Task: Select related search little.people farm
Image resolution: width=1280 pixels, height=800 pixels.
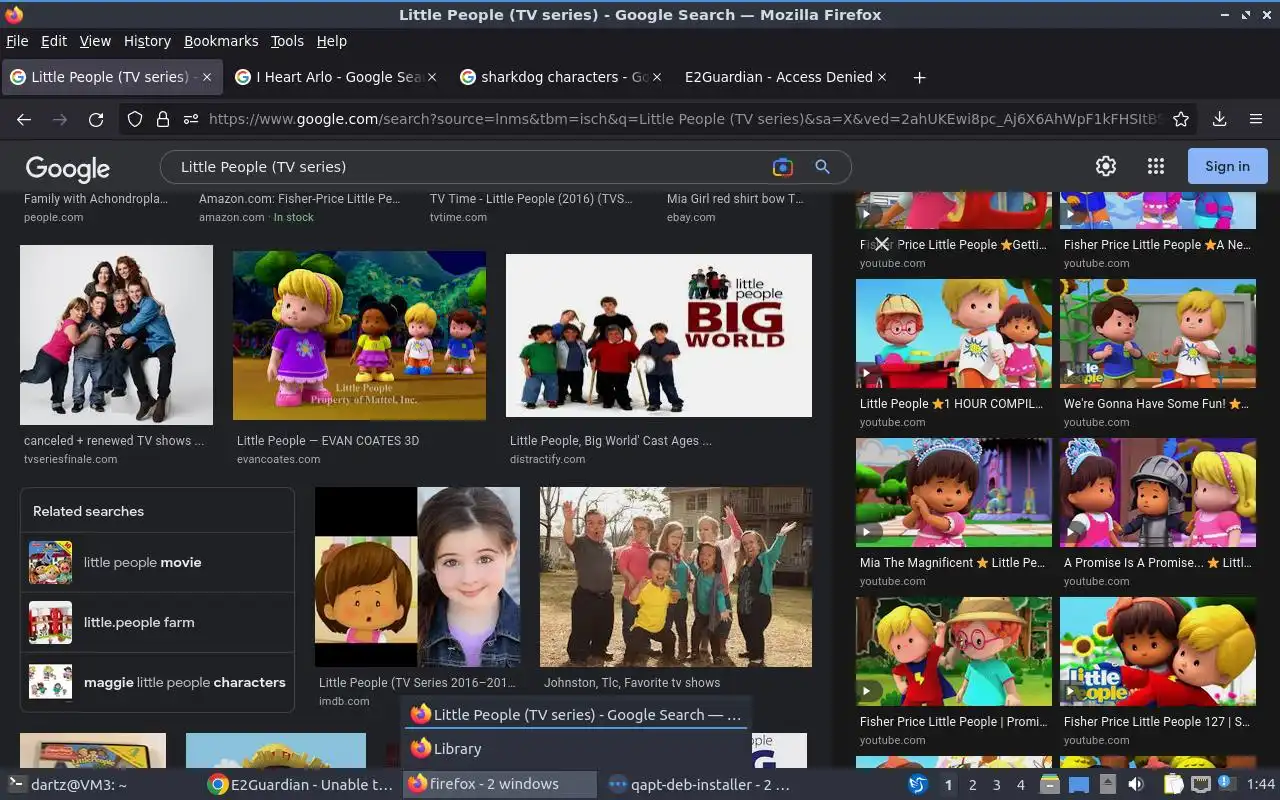Action: coord(157,622)
